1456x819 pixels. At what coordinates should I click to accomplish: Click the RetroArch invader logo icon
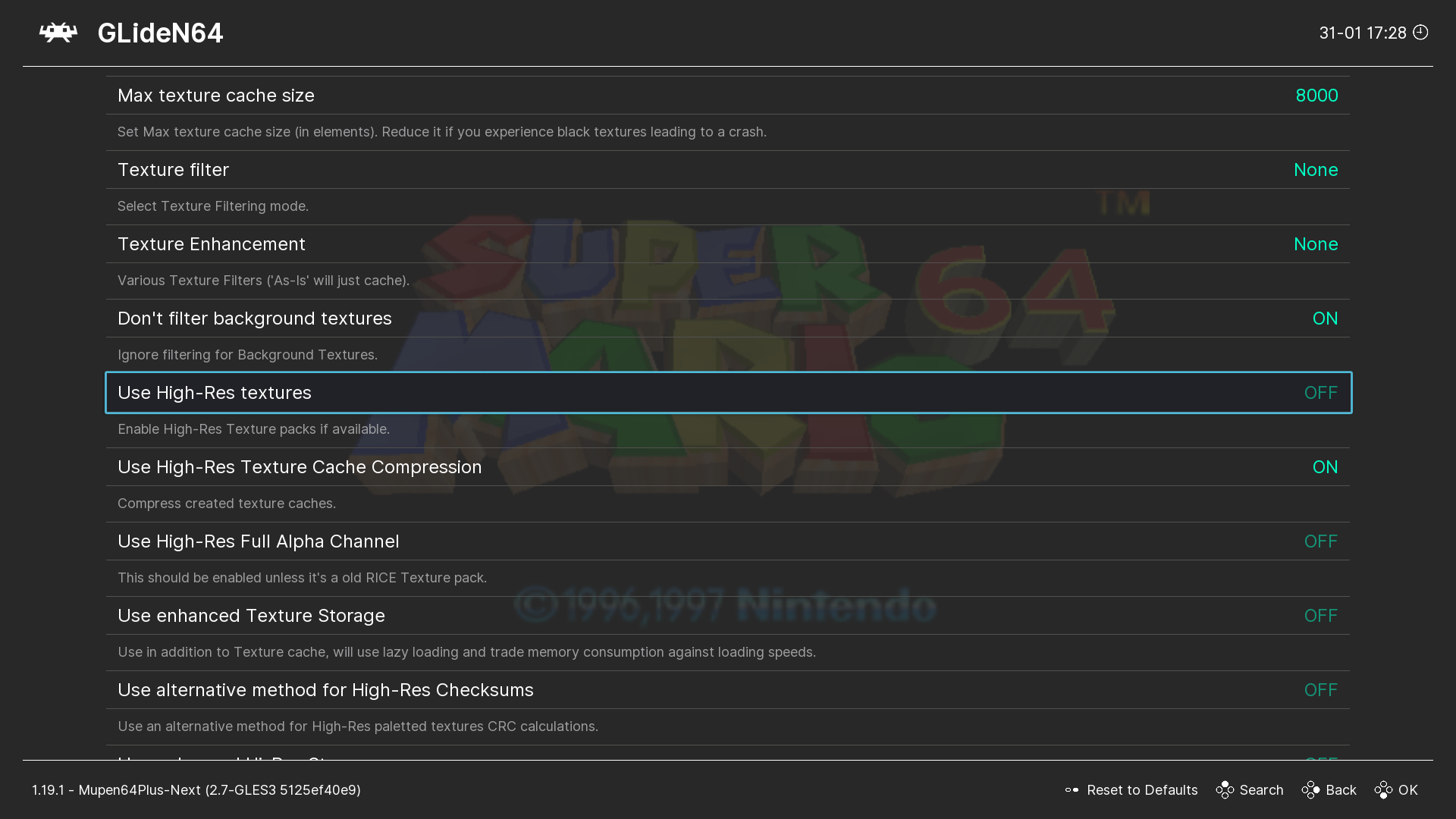[x=58, y=33]
